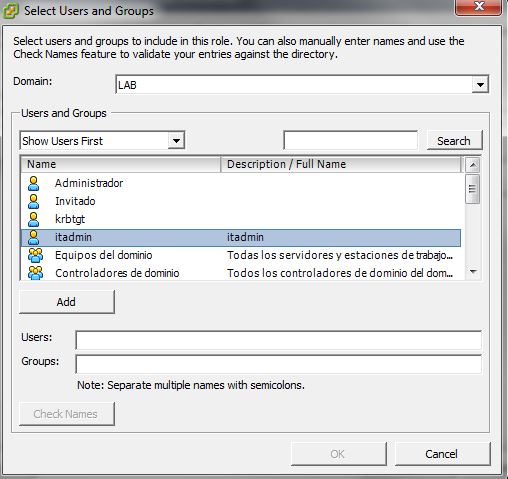Select the krbtgt user row
The height and width of the screenshot is (479, 508).
click(241, 219)
